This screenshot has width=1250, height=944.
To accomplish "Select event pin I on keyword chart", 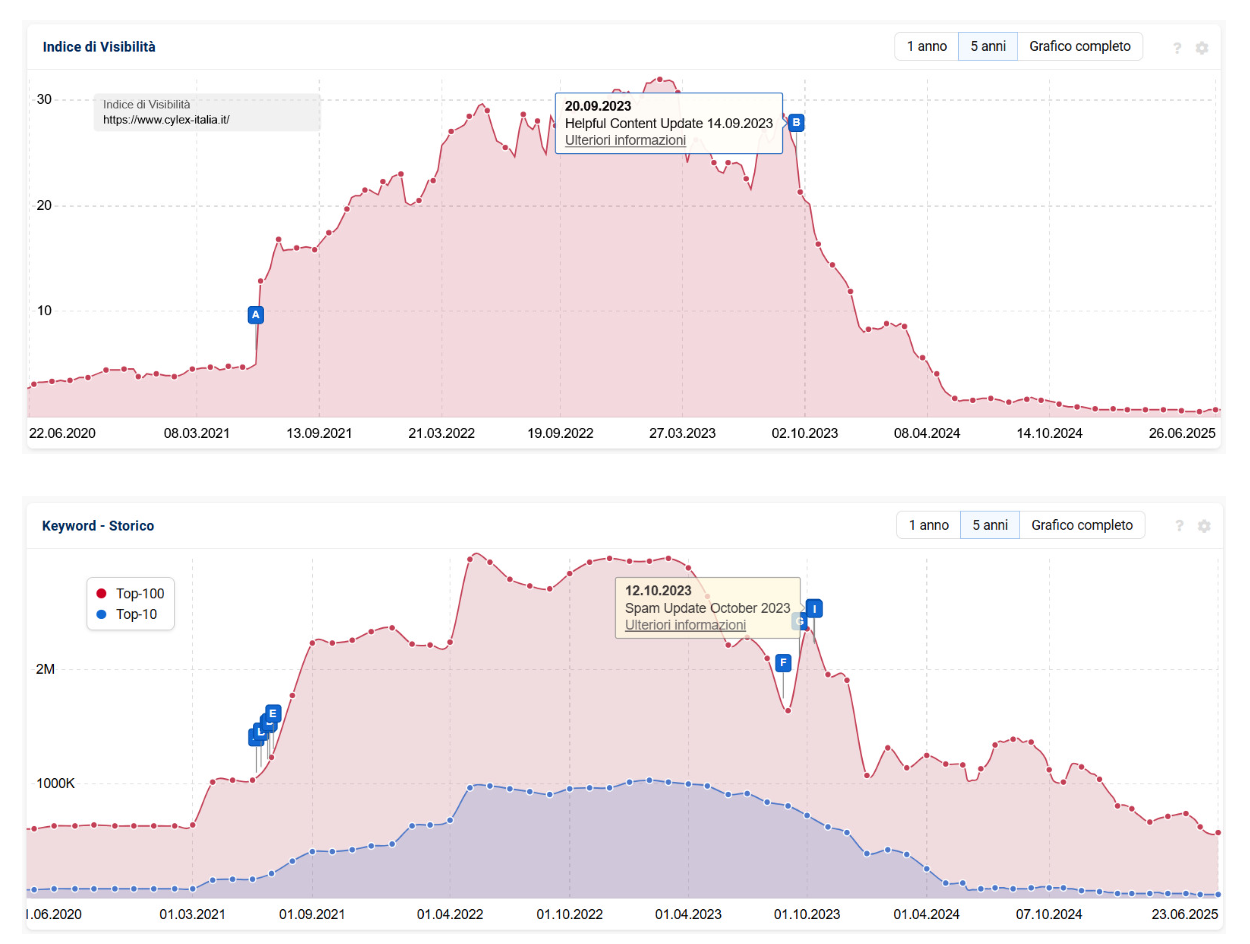I will (x=814, y=608).
